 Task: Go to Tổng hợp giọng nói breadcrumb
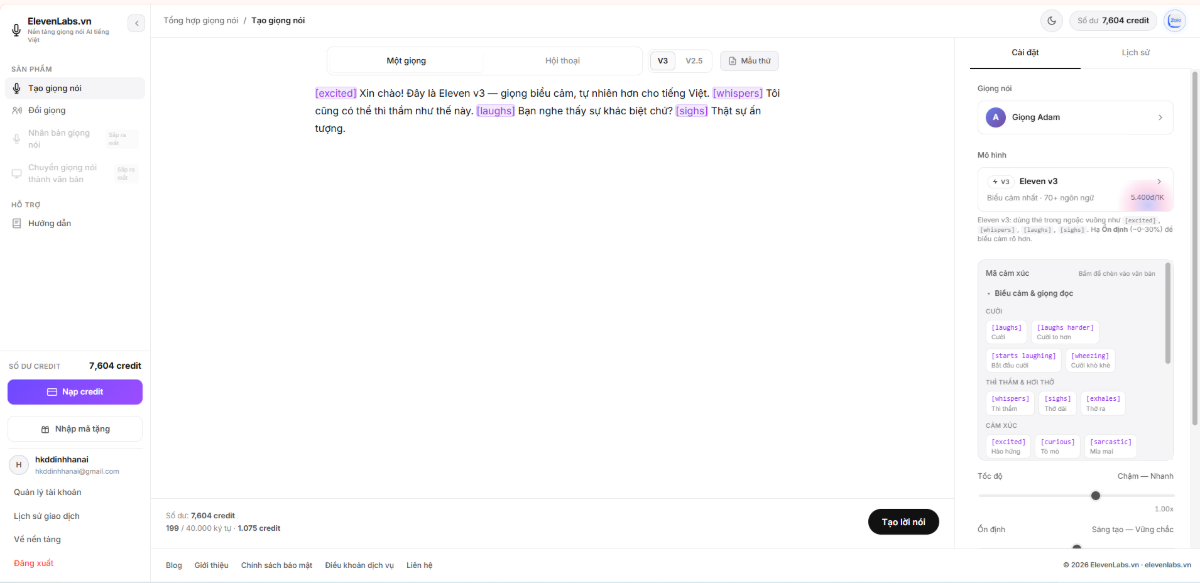pyautogui.click(x=200, y=20)
